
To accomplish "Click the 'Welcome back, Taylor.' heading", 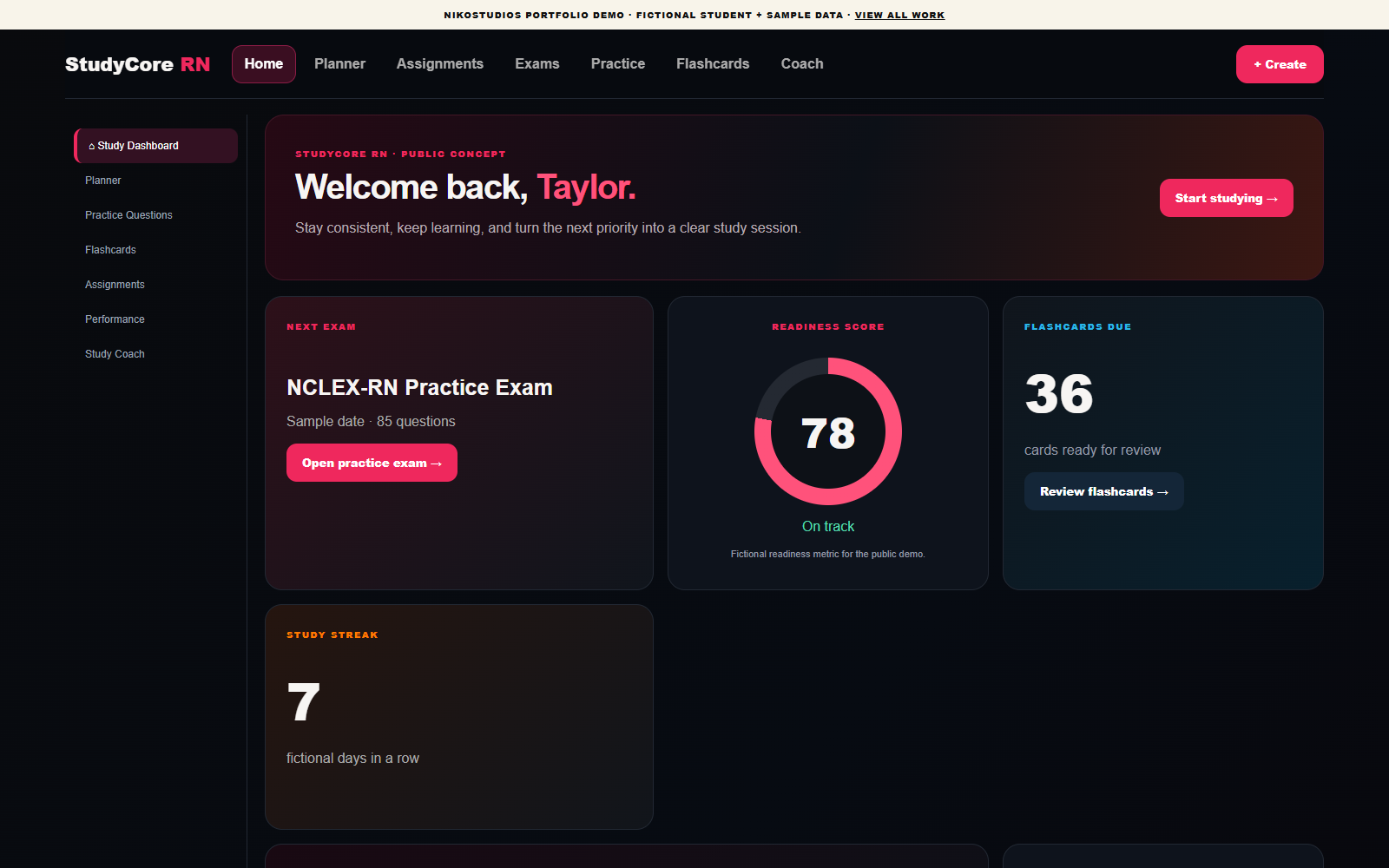I will 465,187.
